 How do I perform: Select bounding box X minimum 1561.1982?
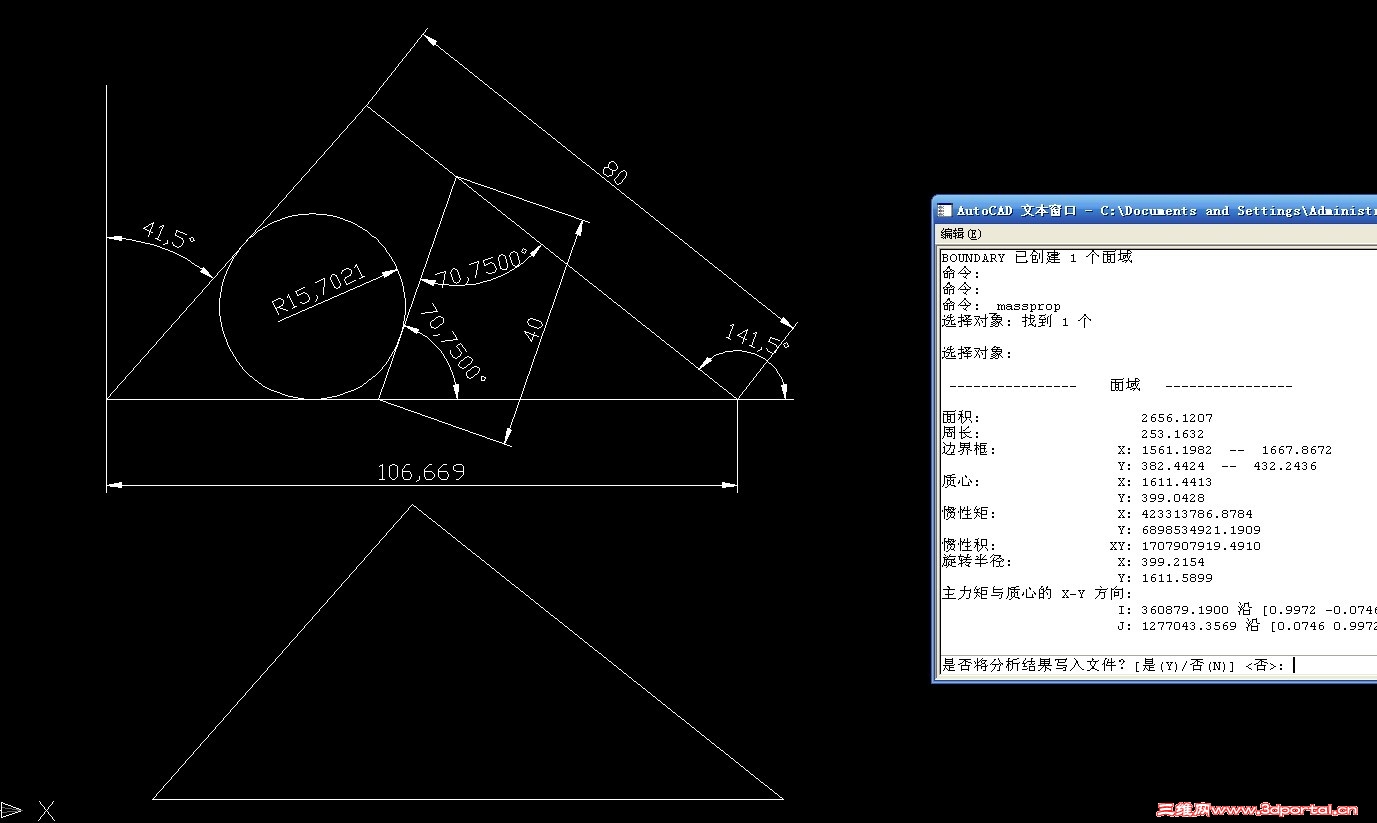(x=1176, y=450)
